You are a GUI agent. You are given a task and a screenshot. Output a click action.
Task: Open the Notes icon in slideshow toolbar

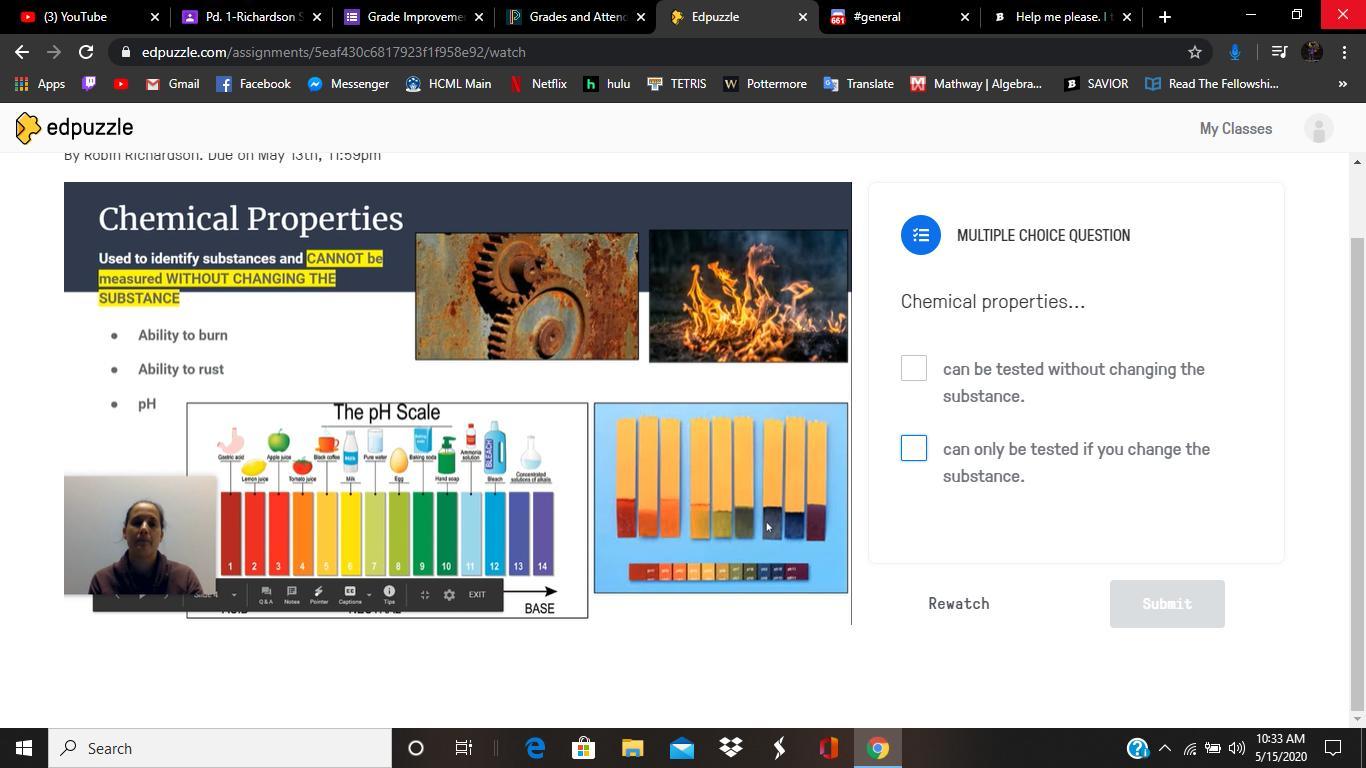click(x=292, y=595)
